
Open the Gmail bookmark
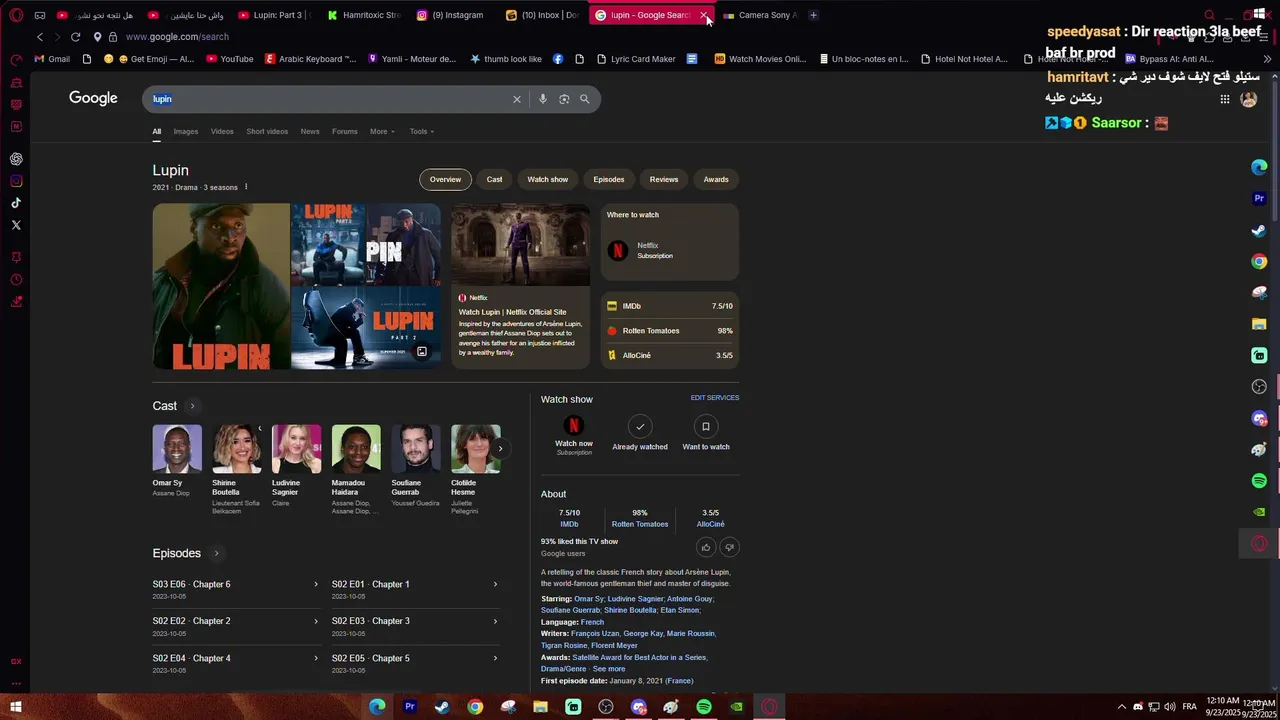click(x=52, y=59)
